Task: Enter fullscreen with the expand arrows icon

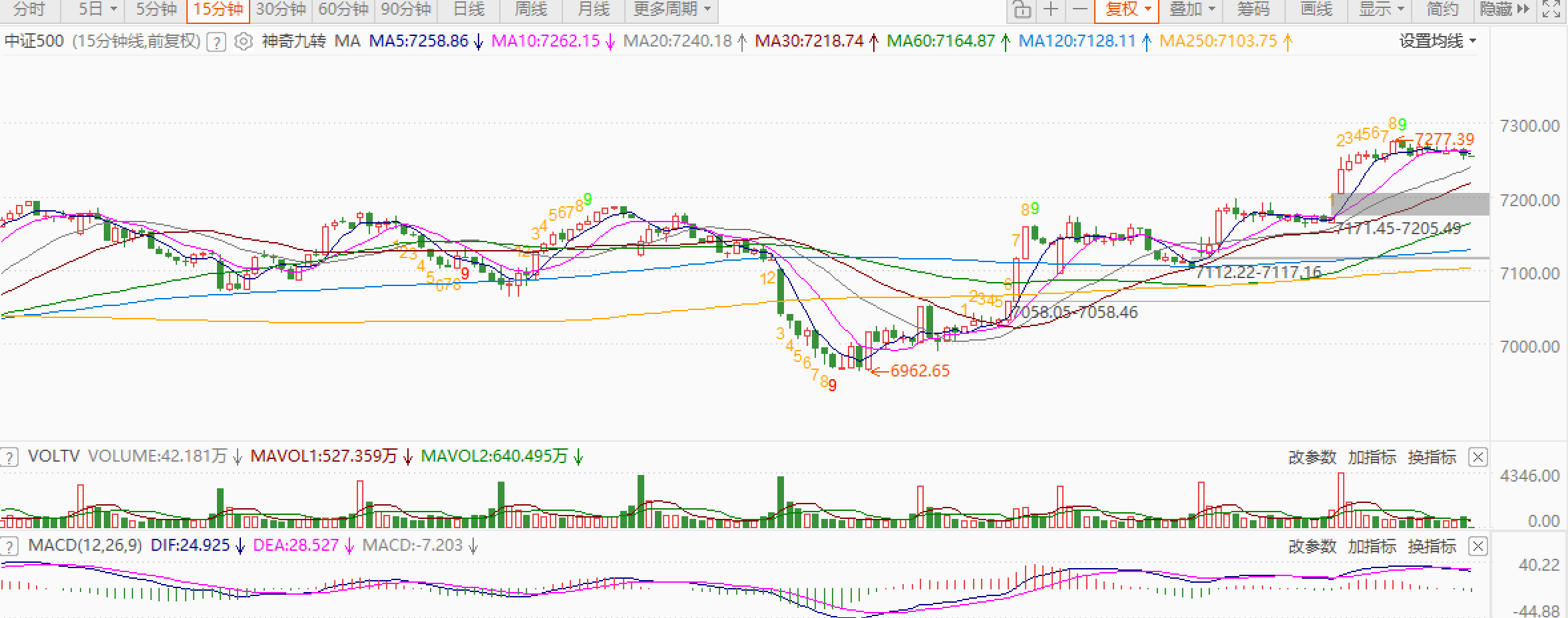Action: click(x=1550, y=9)
